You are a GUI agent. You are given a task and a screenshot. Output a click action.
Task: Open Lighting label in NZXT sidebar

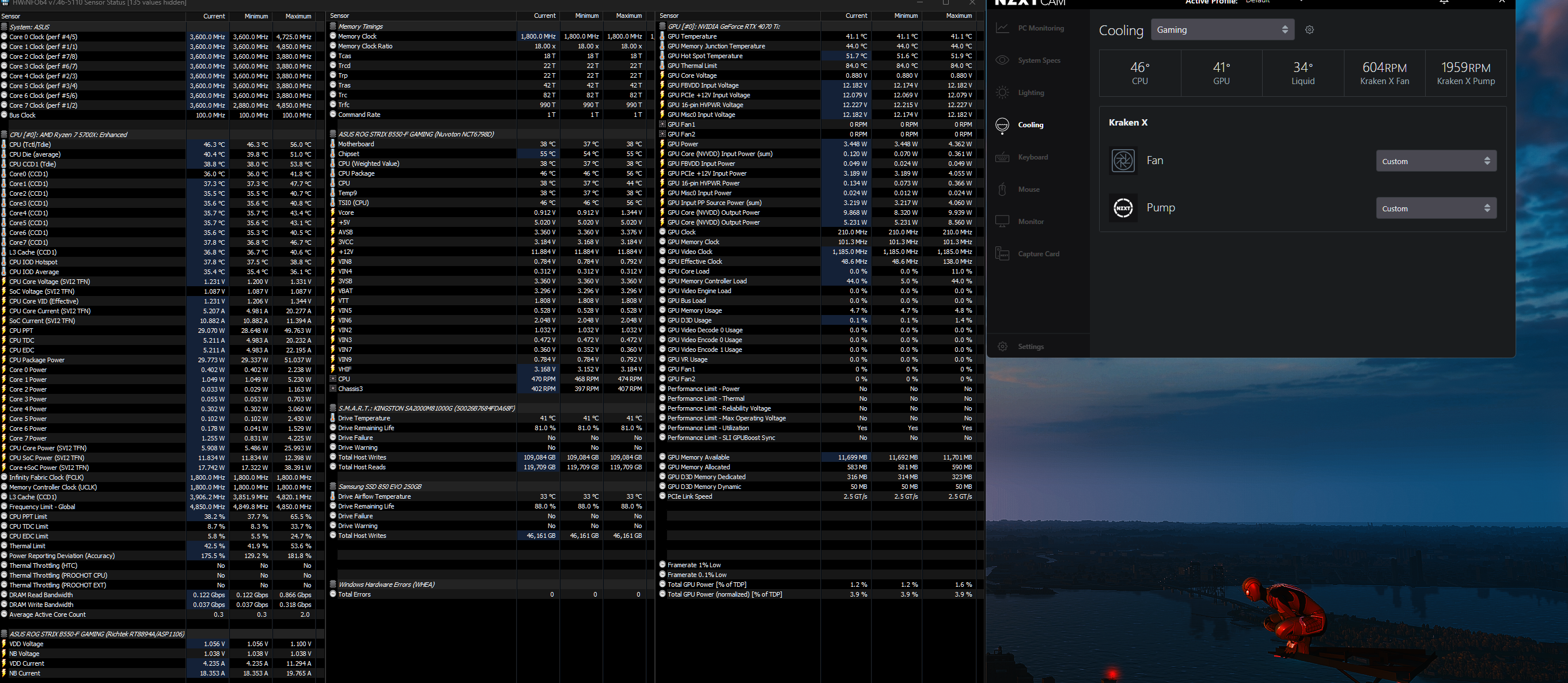click(x=1031, y=93)
